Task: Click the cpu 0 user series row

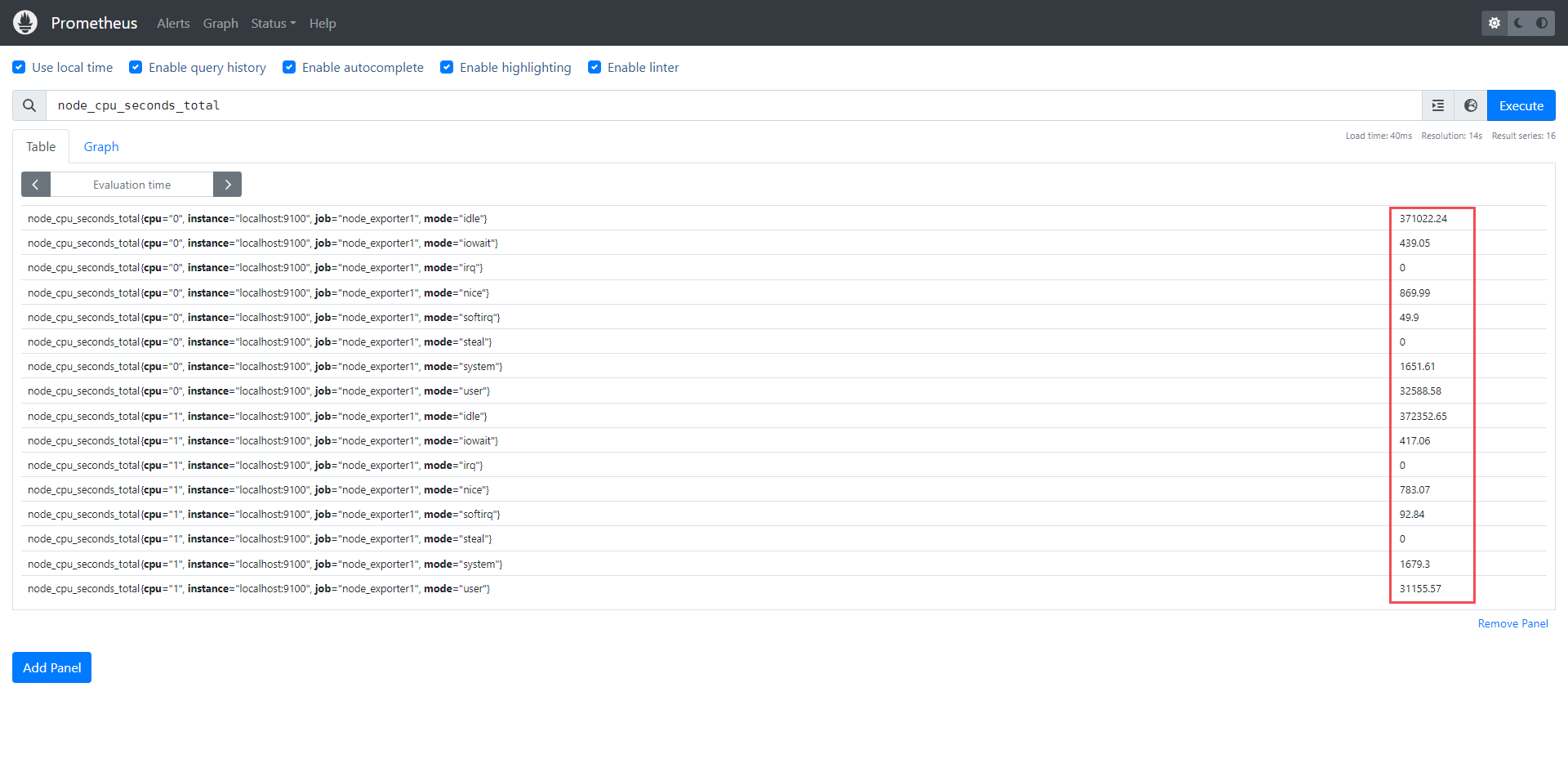Action: 784,390
